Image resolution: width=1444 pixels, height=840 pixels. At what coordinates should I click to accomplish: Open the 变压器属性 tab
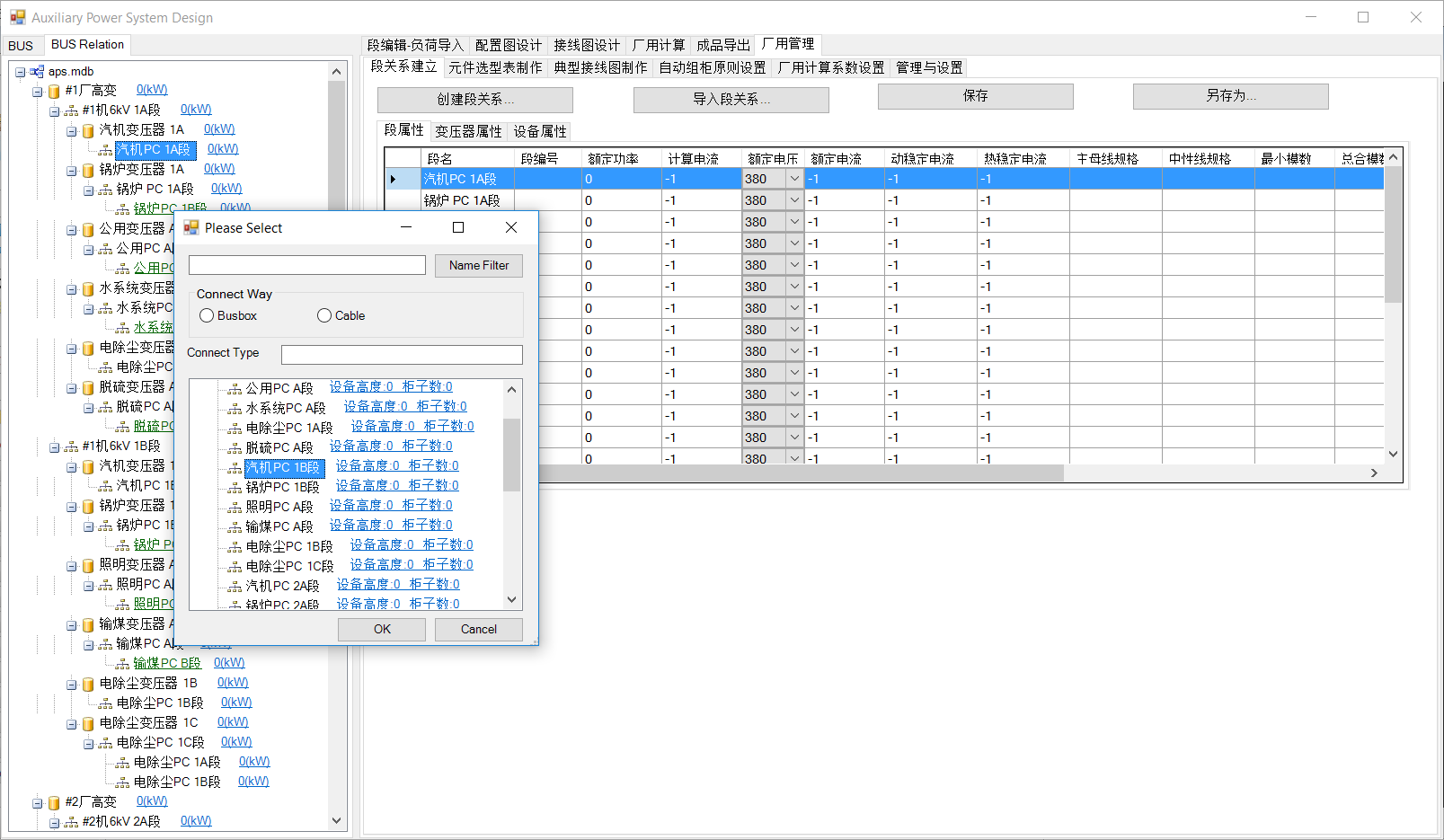tap(468, 131)
